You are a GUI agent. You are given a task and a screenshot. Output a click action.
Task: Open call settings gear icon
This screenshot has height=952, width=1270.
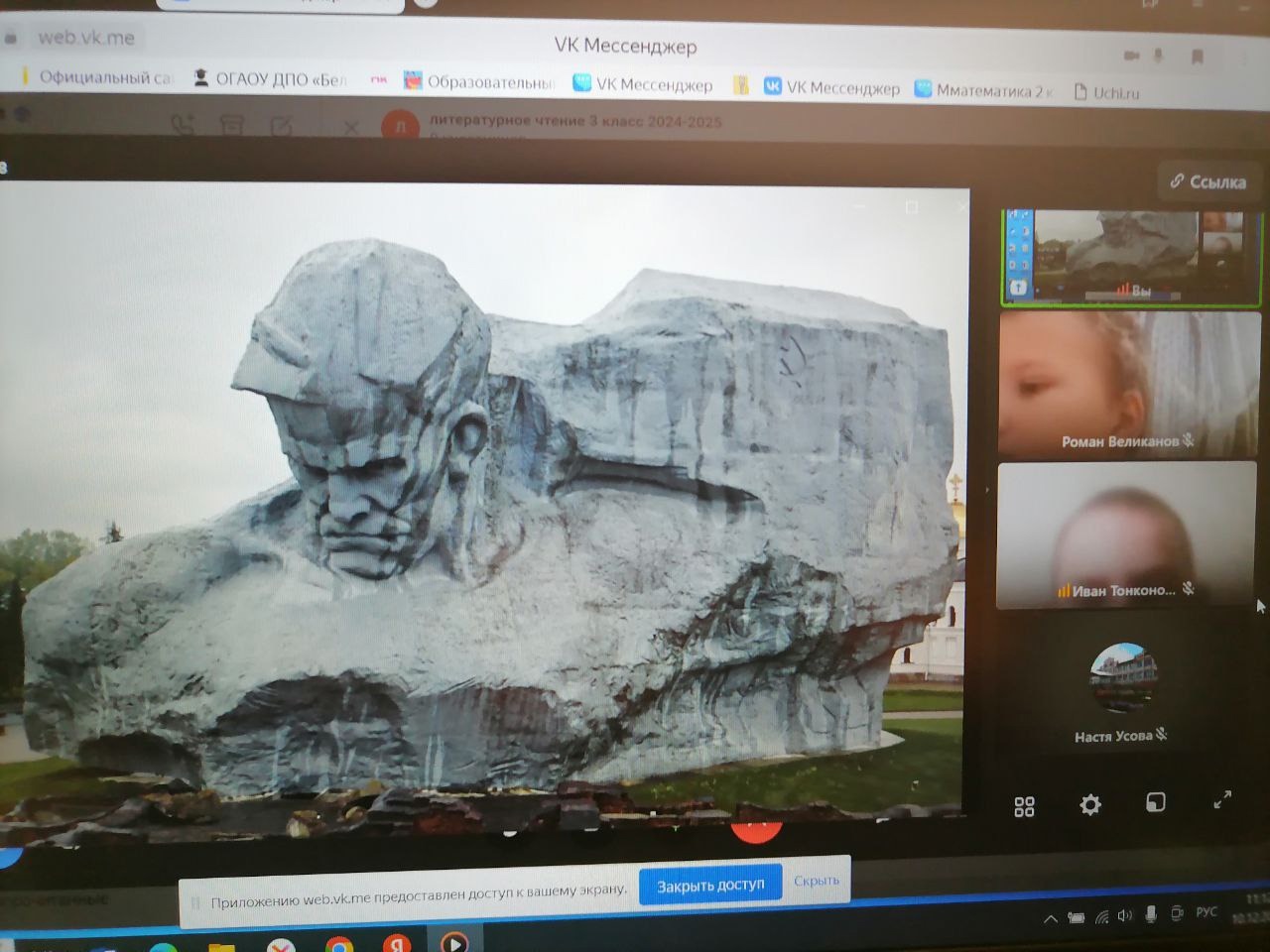1090,804
